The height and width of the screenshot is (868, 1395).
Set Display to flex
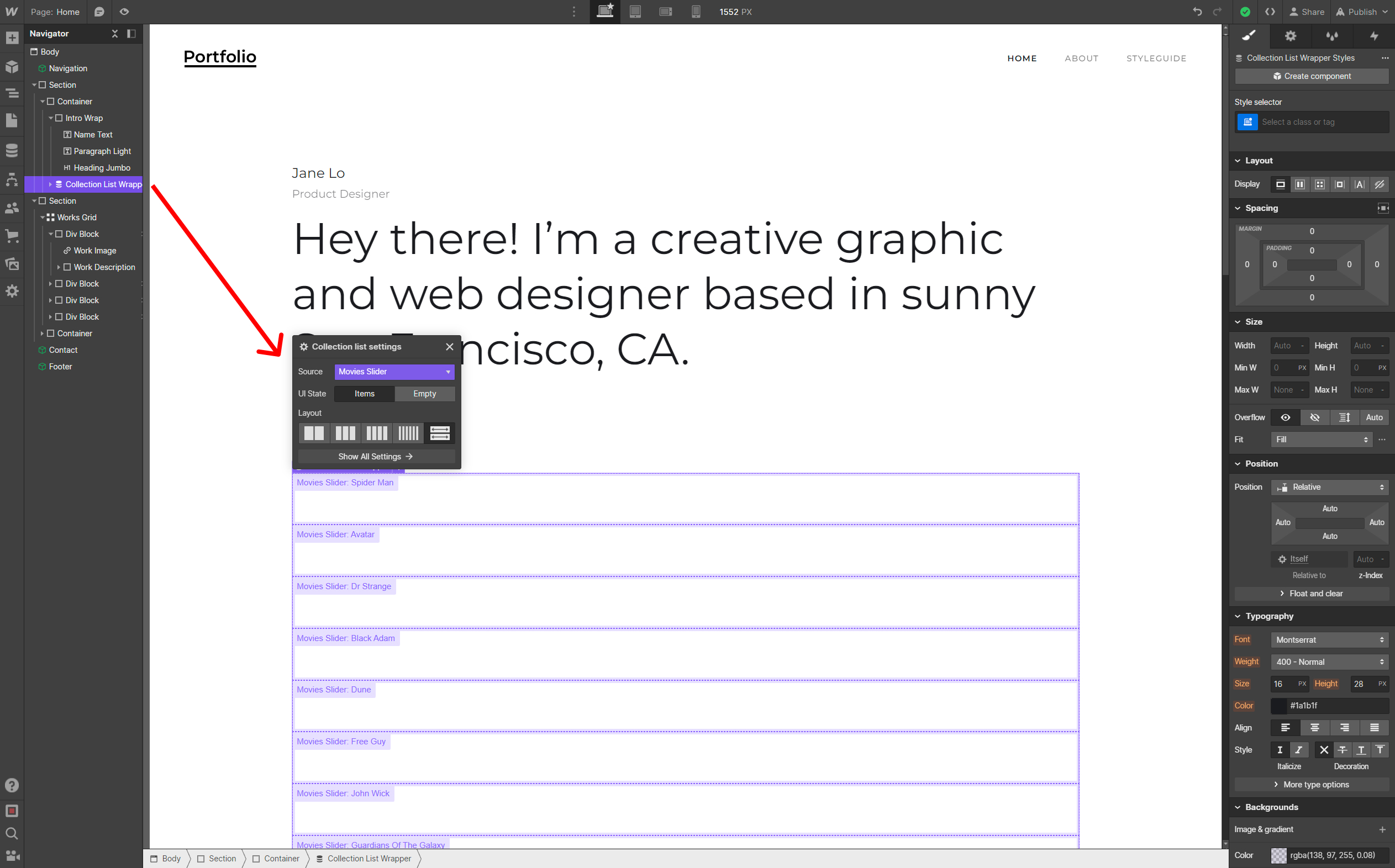click(1299, 184)
